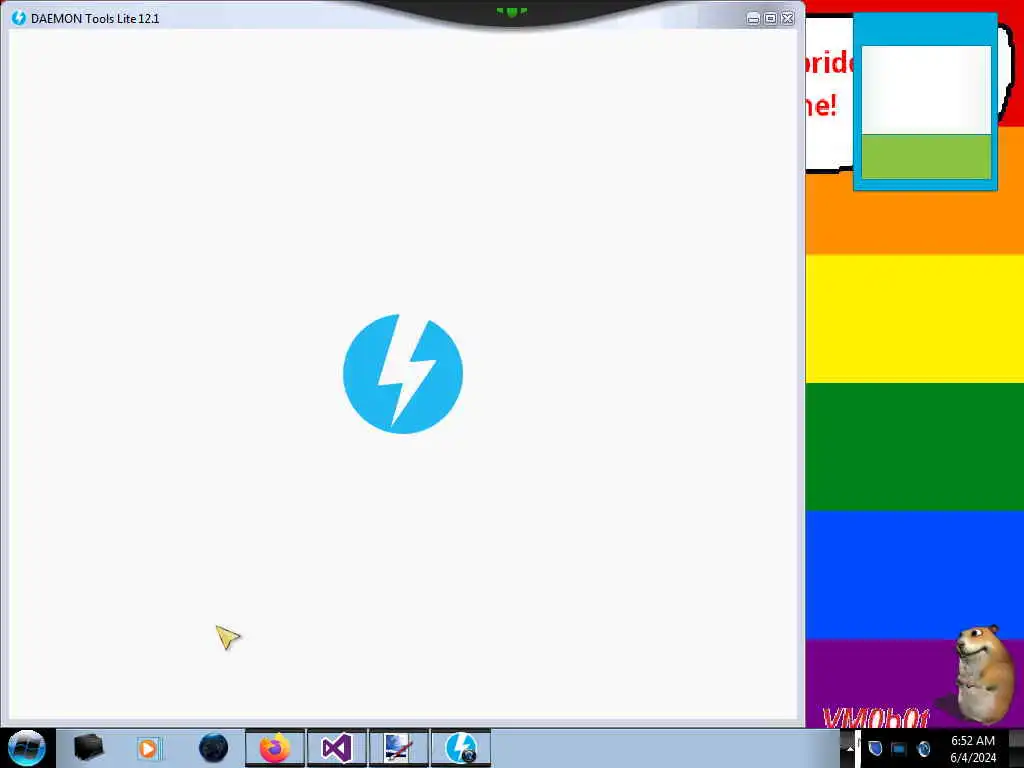Click the hamster figure on desktop
The width and height of the screenshot is (1024, 768).
[x=984, y=674]
